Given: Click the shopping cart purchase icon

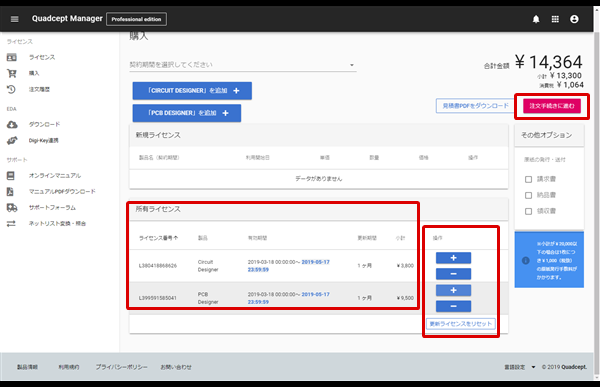Looking at the screenshot, I should 11,73.
